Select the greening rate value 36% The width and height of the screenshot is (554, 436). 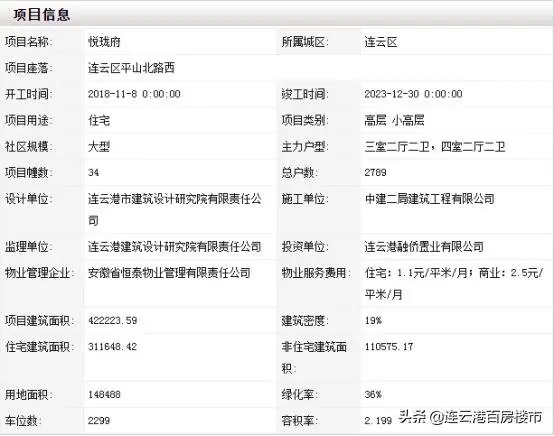(x=373, y=394)
